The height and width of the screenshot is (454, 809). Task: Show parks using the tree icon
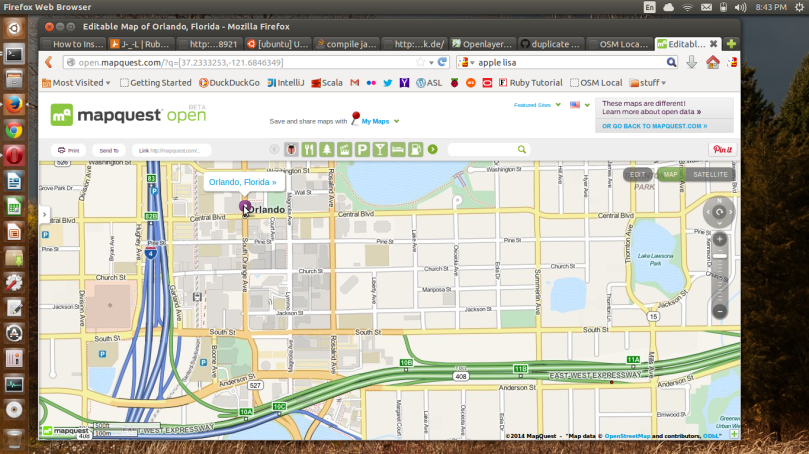pyautogui.click(x=327, y=150)
